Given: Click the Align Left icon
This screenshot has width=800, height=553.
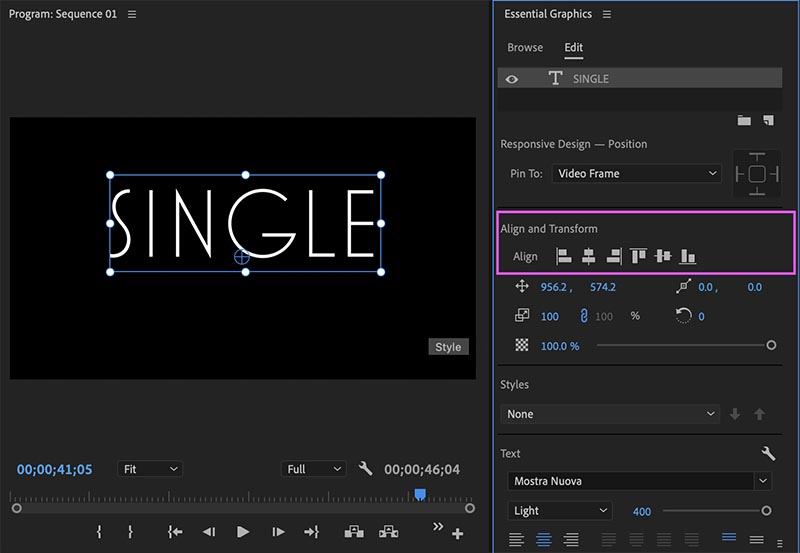Looking at the screenshot, I should coord(564,257).
